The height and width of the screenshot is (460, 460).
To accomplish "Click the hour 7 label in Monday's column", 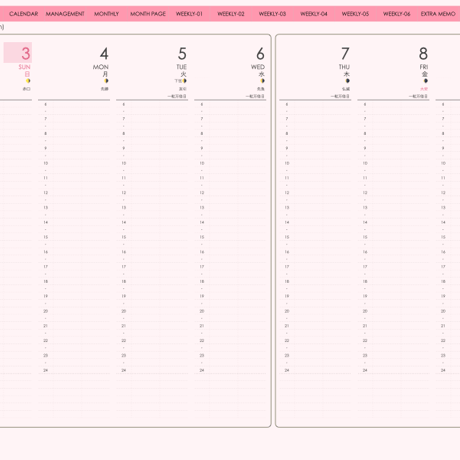I will pyautogui.click(x=46, y=119).
